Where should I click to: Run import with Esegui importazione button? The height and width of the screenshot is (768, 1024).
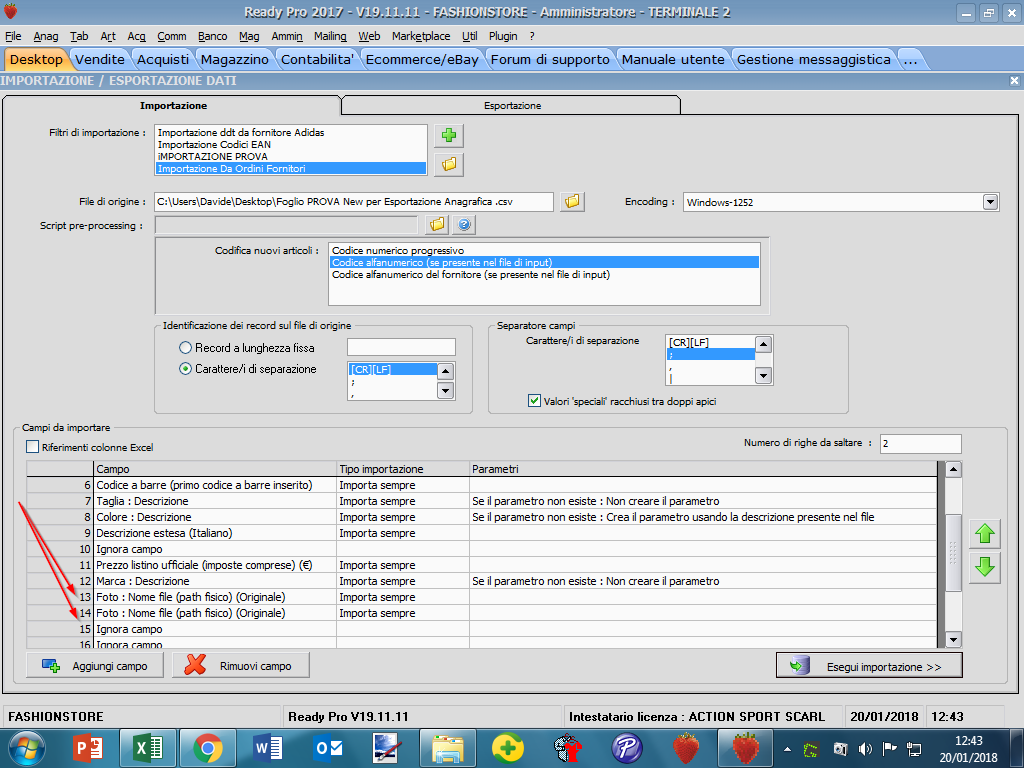click(869, 666)
